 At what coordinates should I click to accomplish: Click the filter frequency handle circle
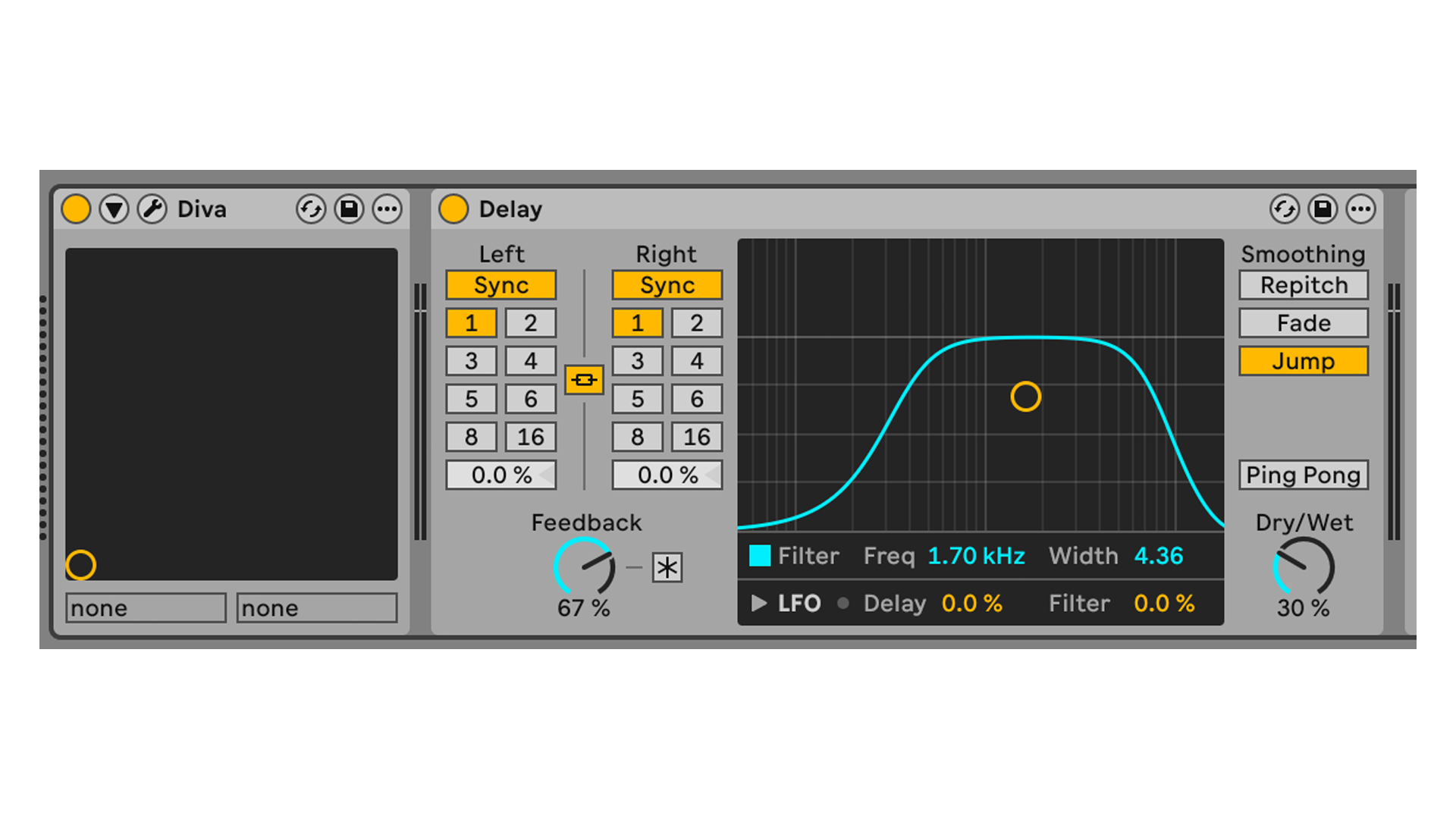pos(1026,397)
